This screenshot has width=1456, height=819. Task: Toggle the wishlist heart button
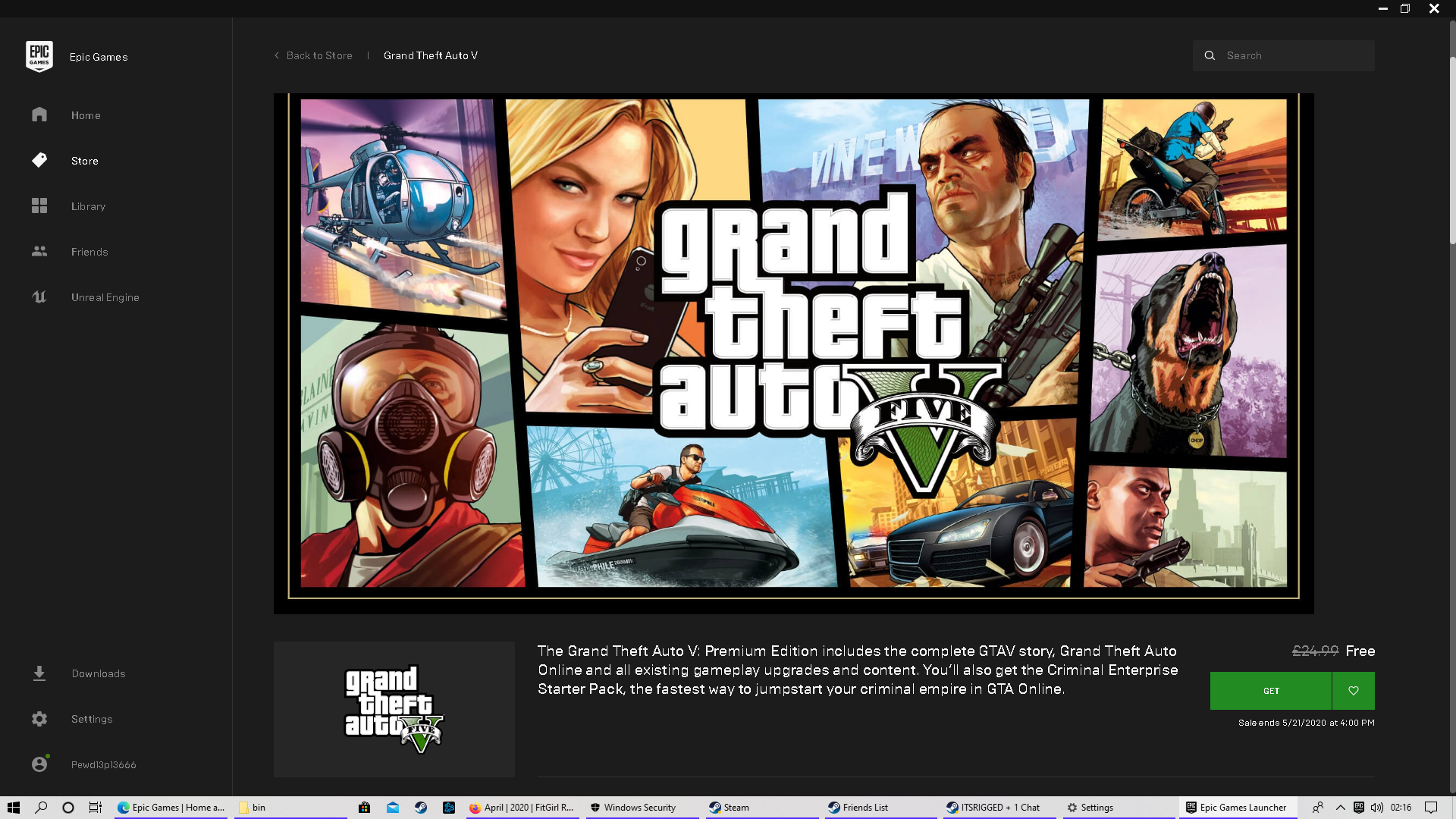(x=1354, y=691)
